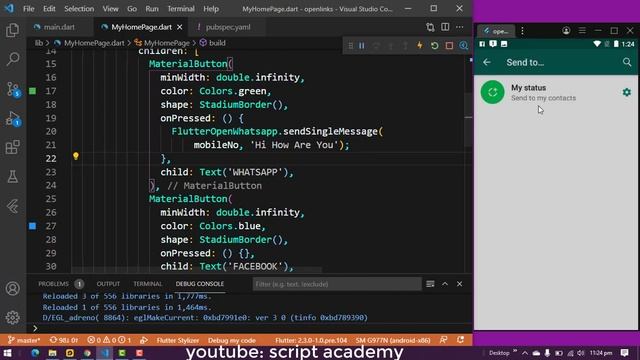This screenshot has height=360, width=640.
Task: Click the master branch in status bar
Action: pos(24,340)
